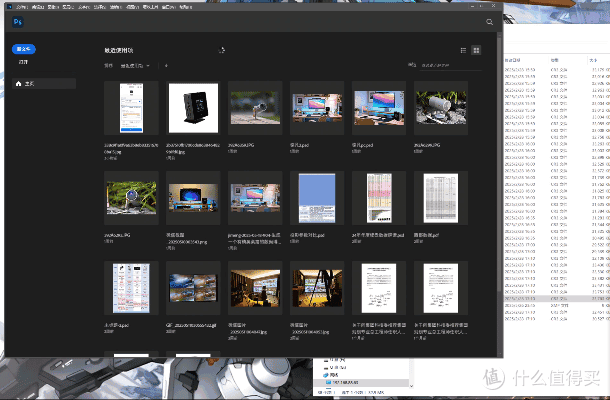The height and width of the screenshot is (400, 610).
Task: Open the 滤镜 (Filter) menu
Action: pyautogui.click(x=115, y=7)
